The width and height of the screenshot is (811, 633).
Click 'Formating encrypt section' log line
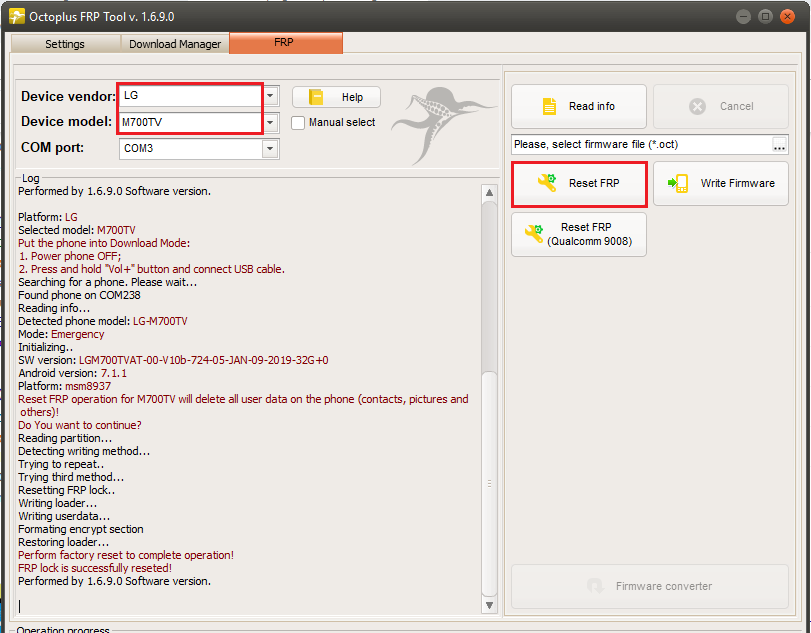pos(81,529)
